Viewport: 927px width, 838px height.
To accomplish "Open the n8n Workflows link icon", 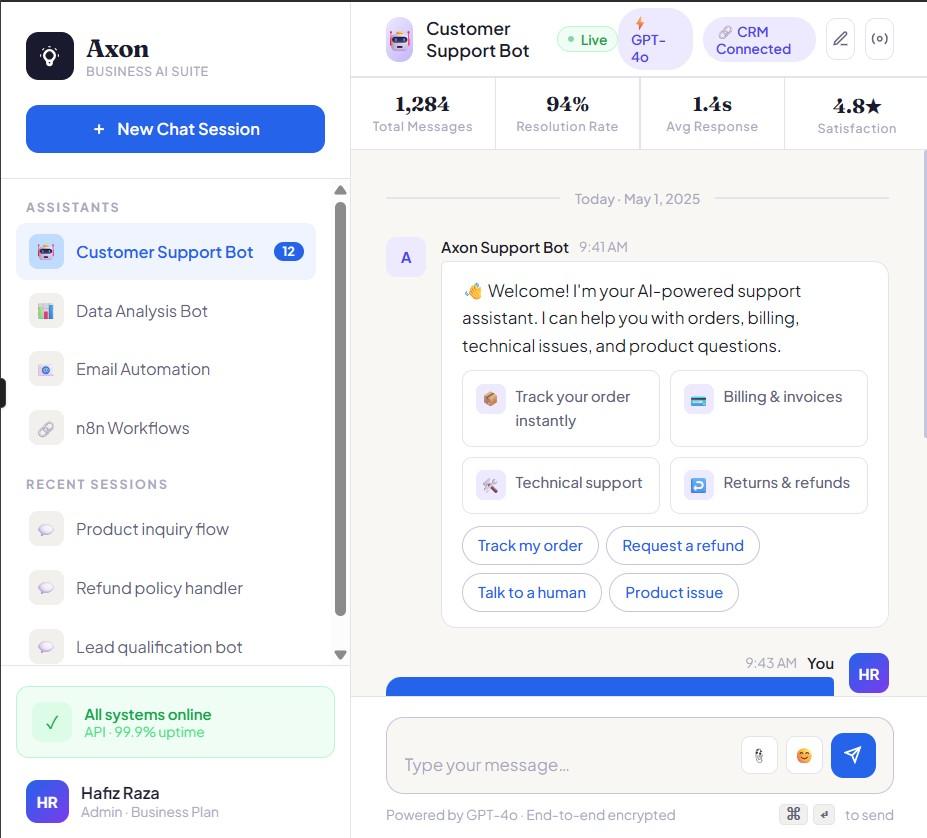I will (x=46, y=428).
